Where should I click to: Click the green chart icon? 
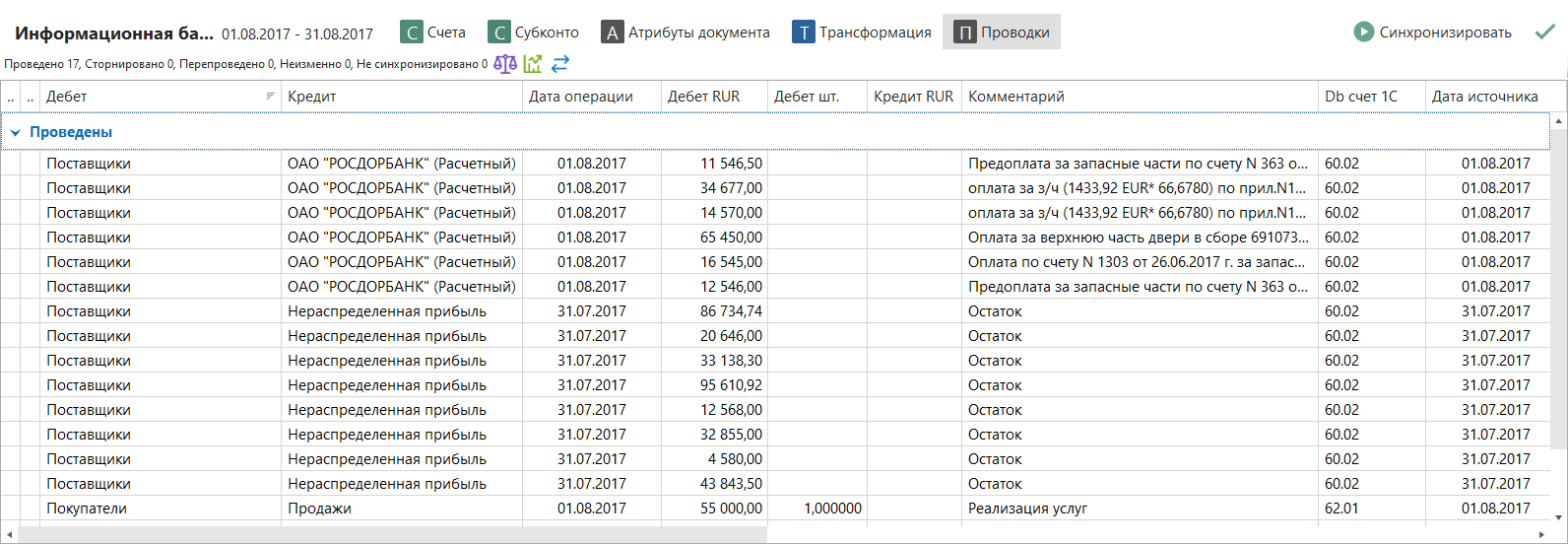[533, 64]
